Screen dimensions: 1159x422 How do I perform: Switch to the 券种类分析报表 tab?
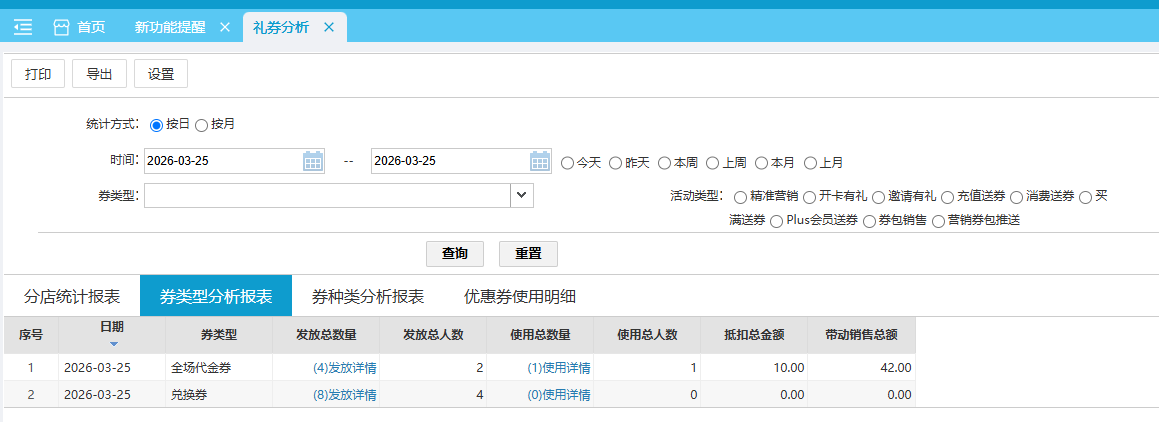click(x=367, y=296)
